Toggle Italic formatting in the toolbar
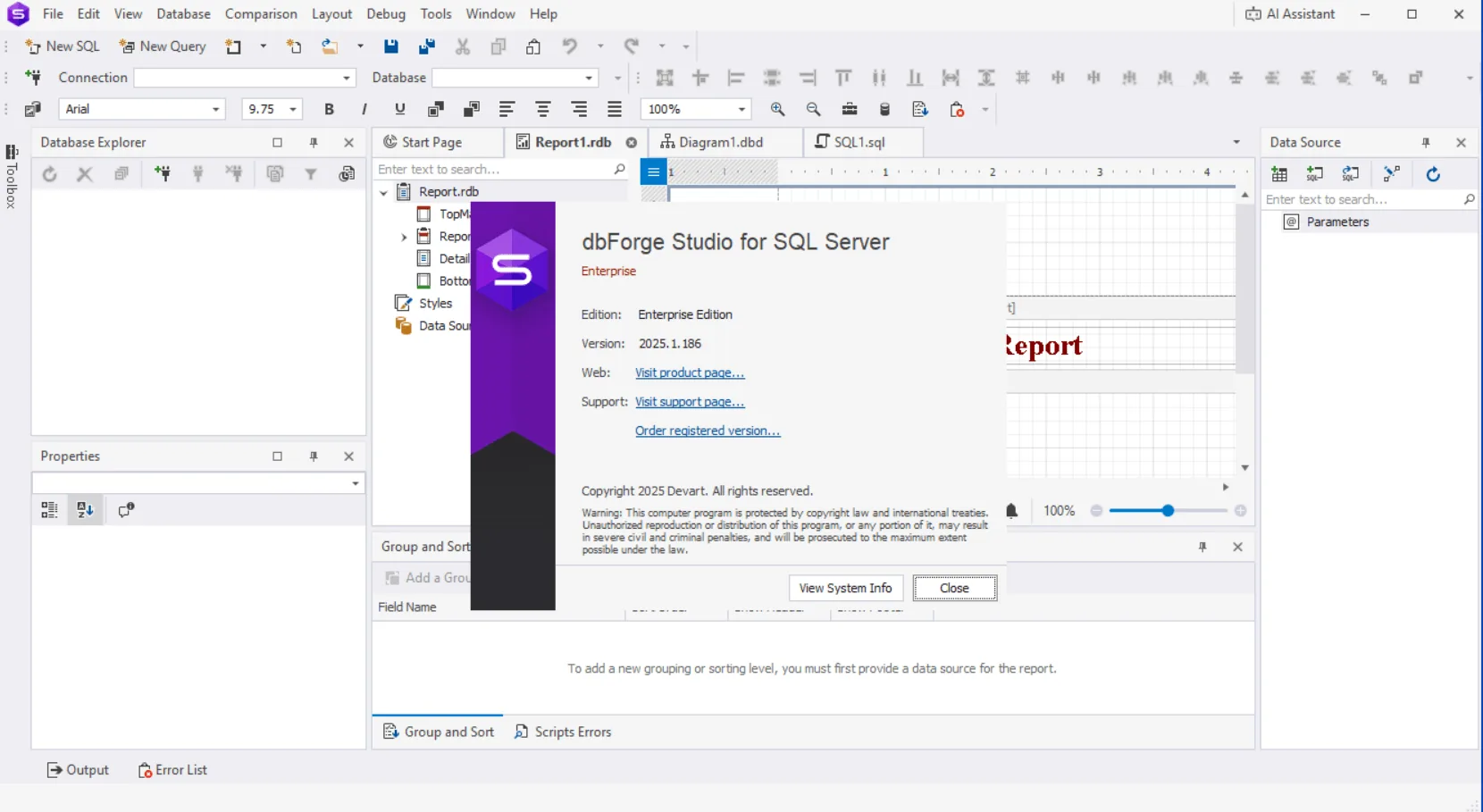This screenshot has height=812, width=1483. pos(364,109)
